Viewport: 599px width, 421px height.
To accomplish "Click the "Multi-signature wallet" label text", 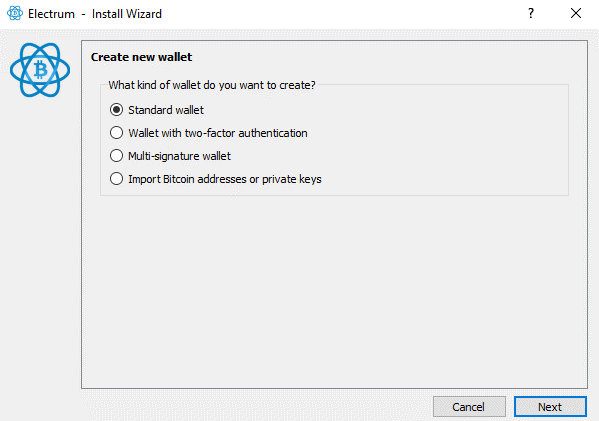I will point(179,156).
